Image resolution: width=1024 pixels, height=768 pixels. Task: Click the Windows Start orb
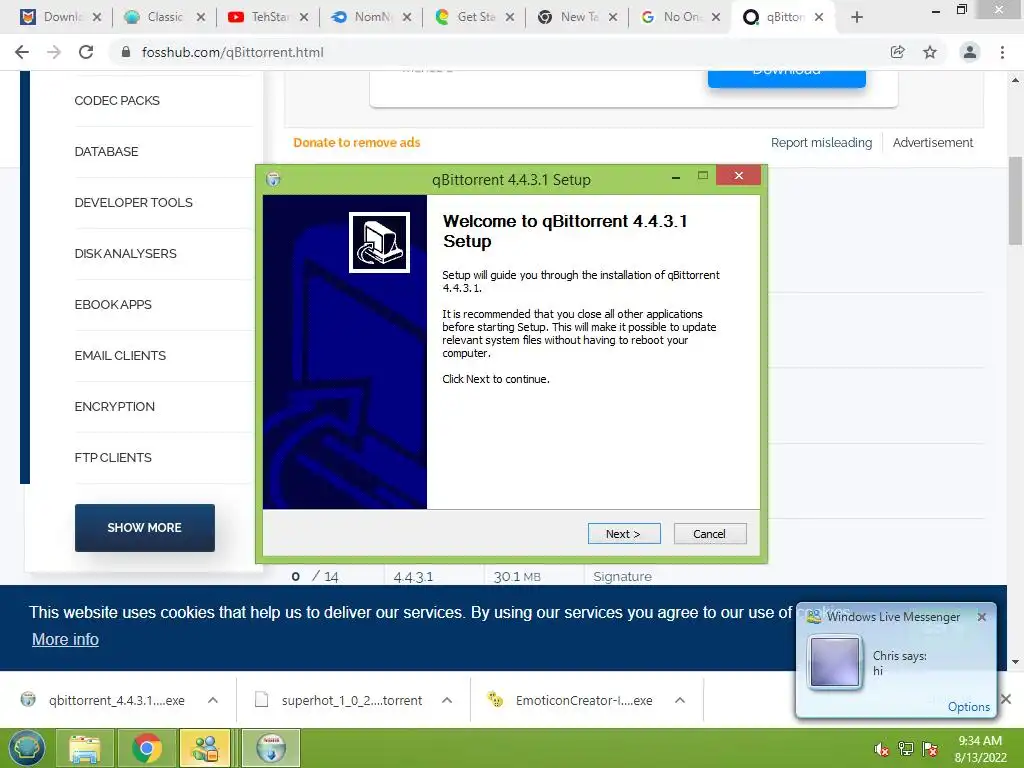pos(26,748)
